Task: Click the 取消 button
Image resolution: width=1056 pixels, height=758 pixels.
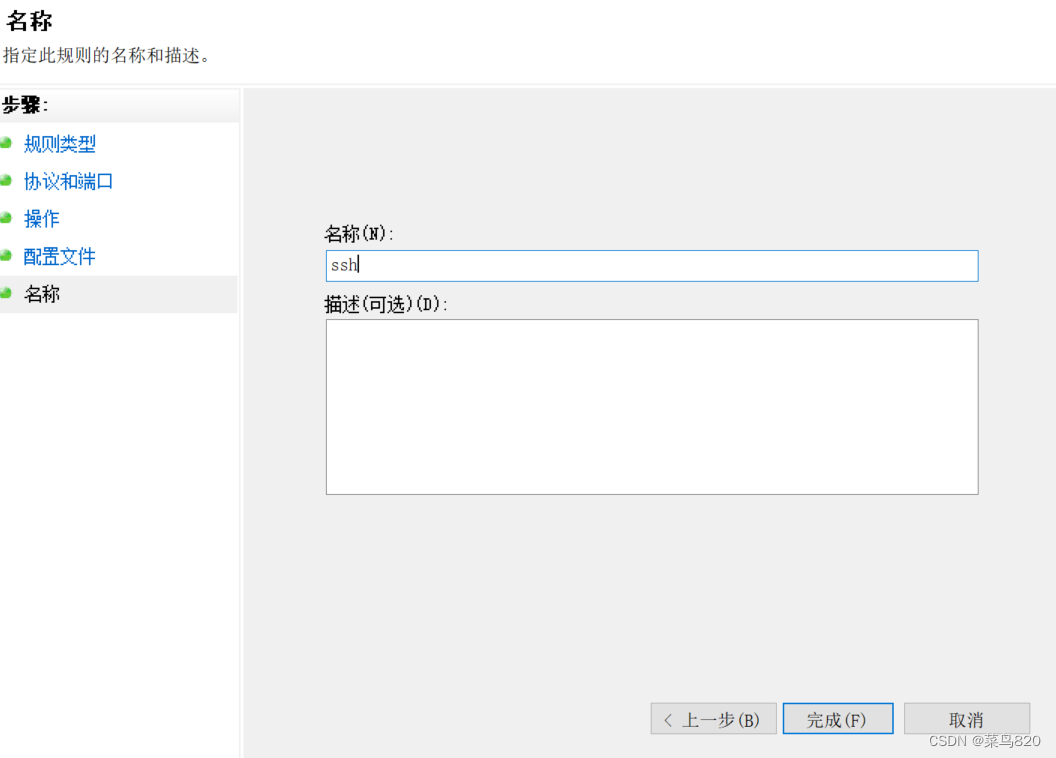Action: click(965, 718)
